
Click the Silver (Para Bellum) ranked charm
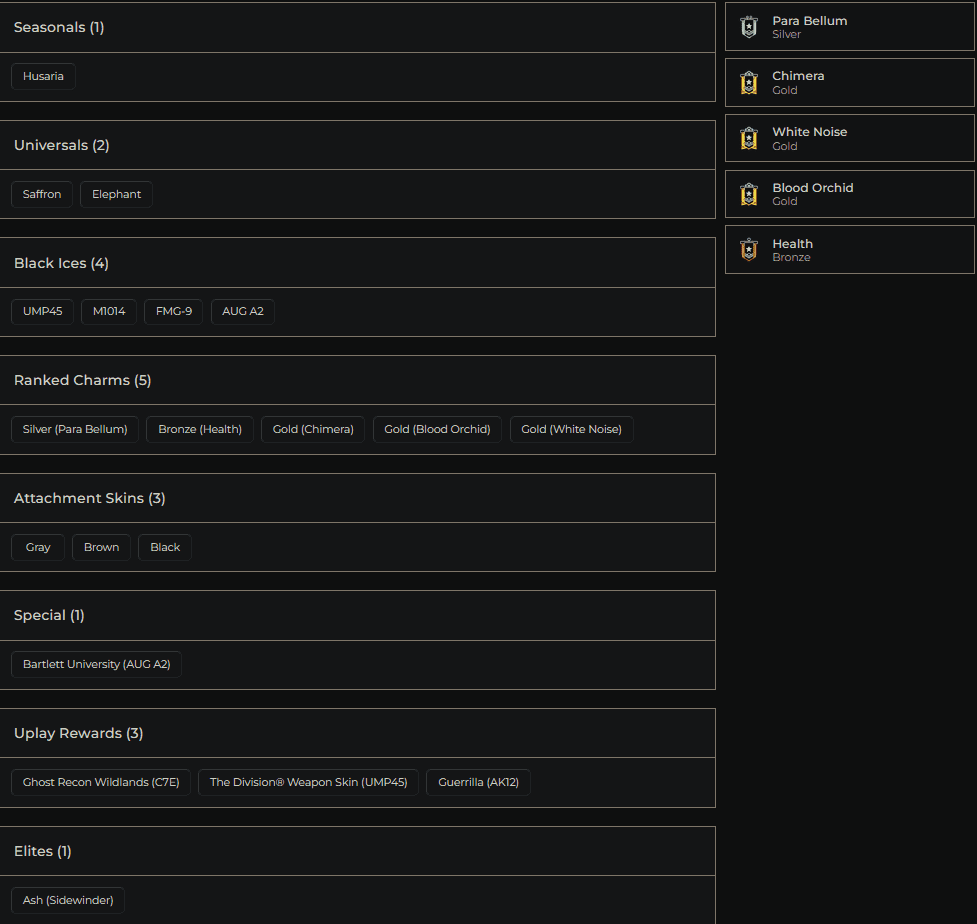click(74, 429)
